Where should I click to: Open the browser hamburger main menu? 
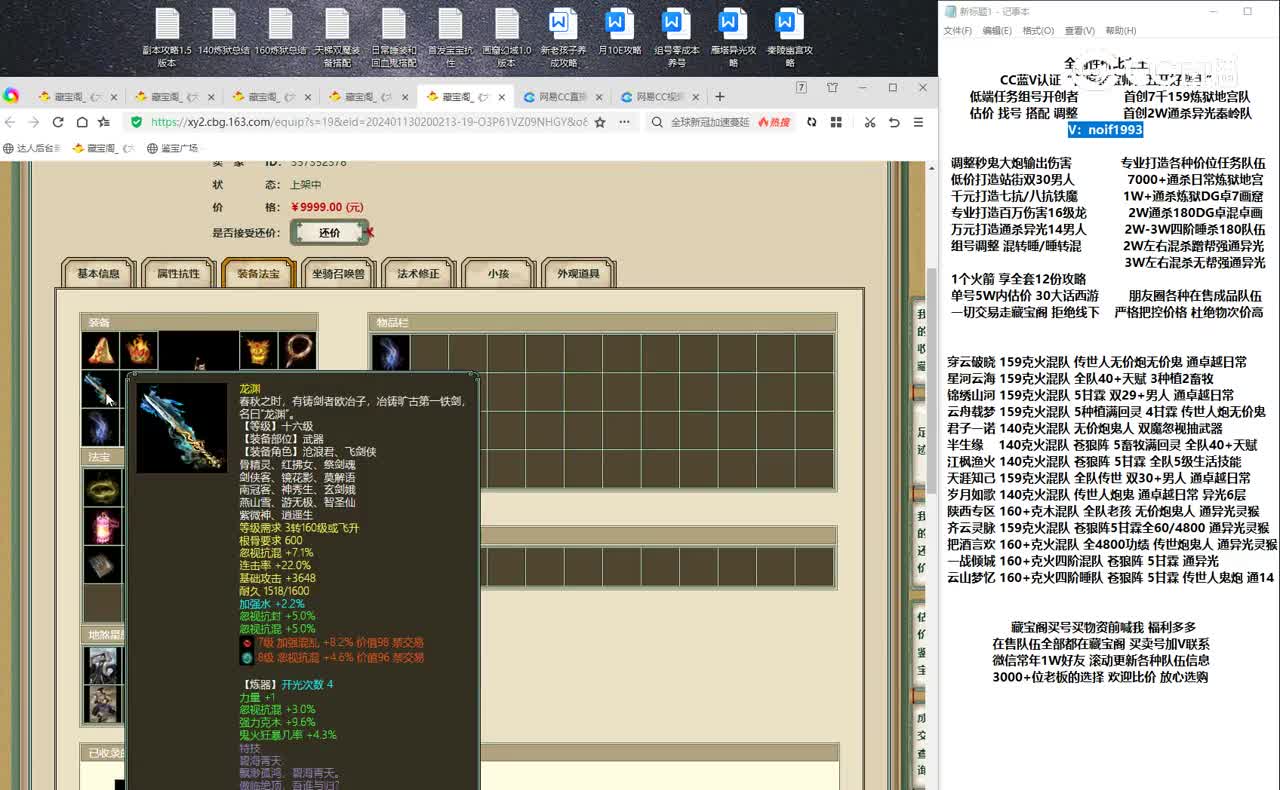[917, 122]
